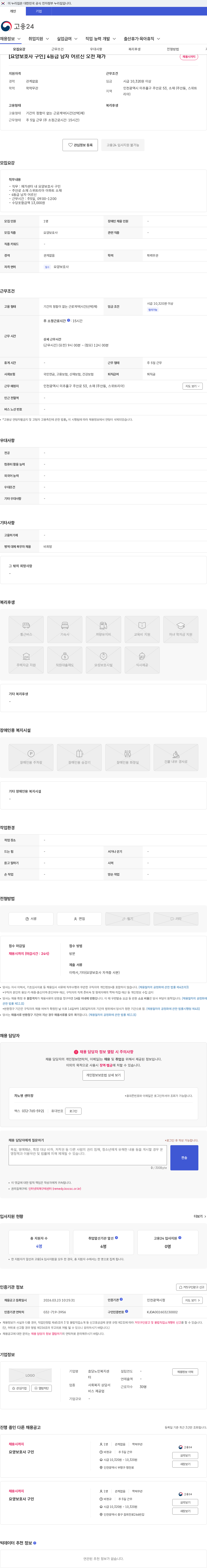Open 지도 보기 dropdown next to work location
Screen dimensions: 207x1568
(x=192, y=386)
